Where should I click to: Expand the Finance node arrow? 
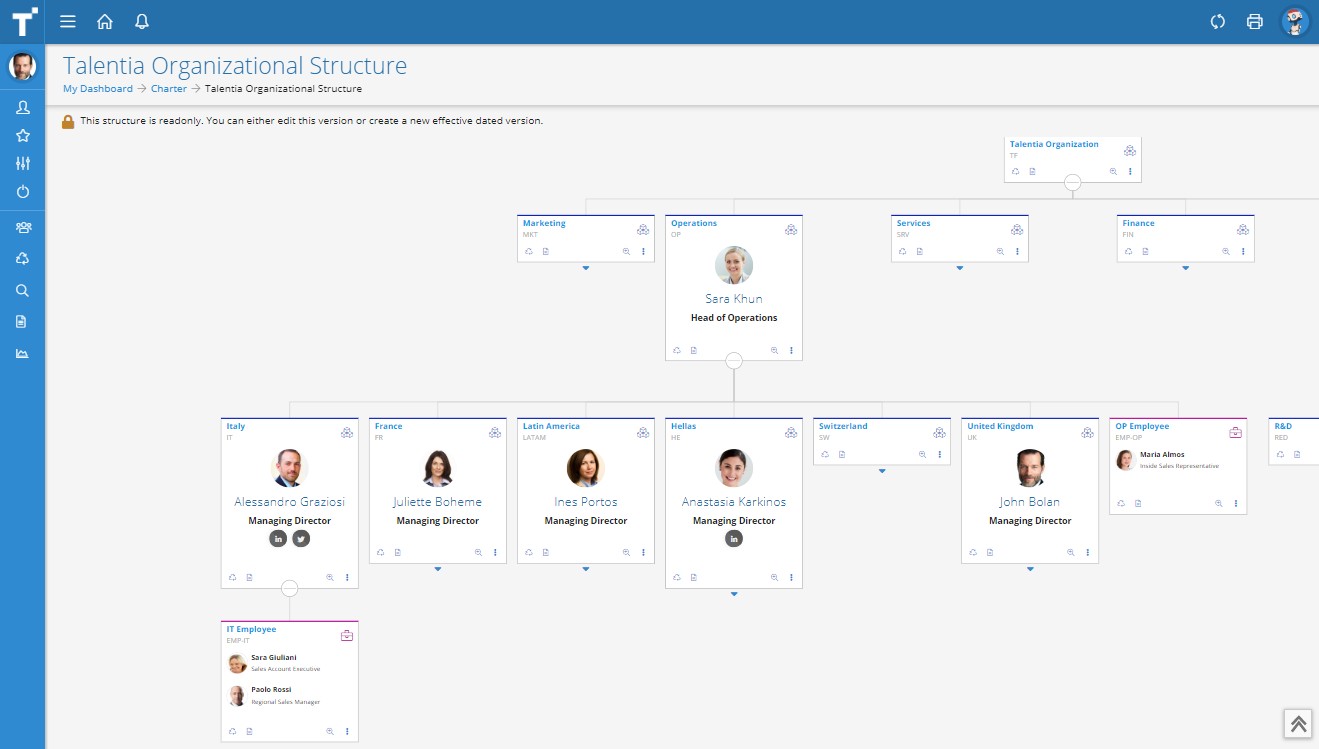[1186, 268]
